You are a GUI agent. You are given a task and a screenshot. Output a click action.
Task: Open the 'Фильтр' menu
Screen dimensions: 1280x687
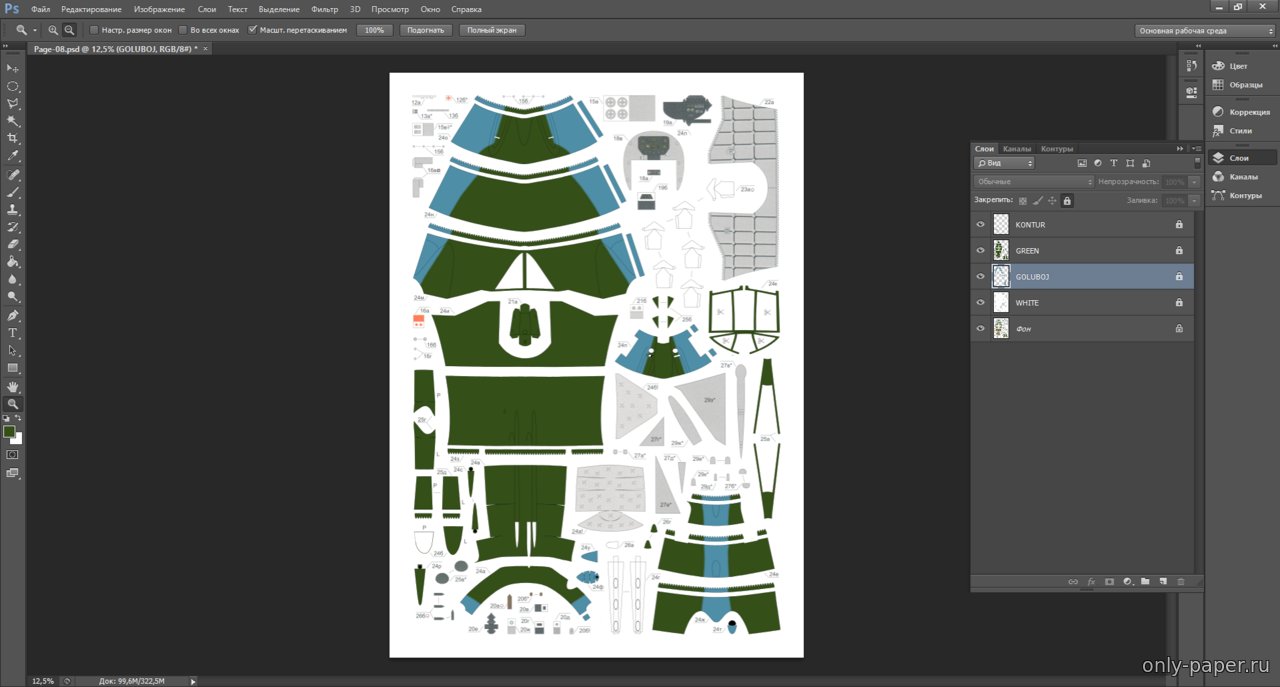(x=324, y=9)
